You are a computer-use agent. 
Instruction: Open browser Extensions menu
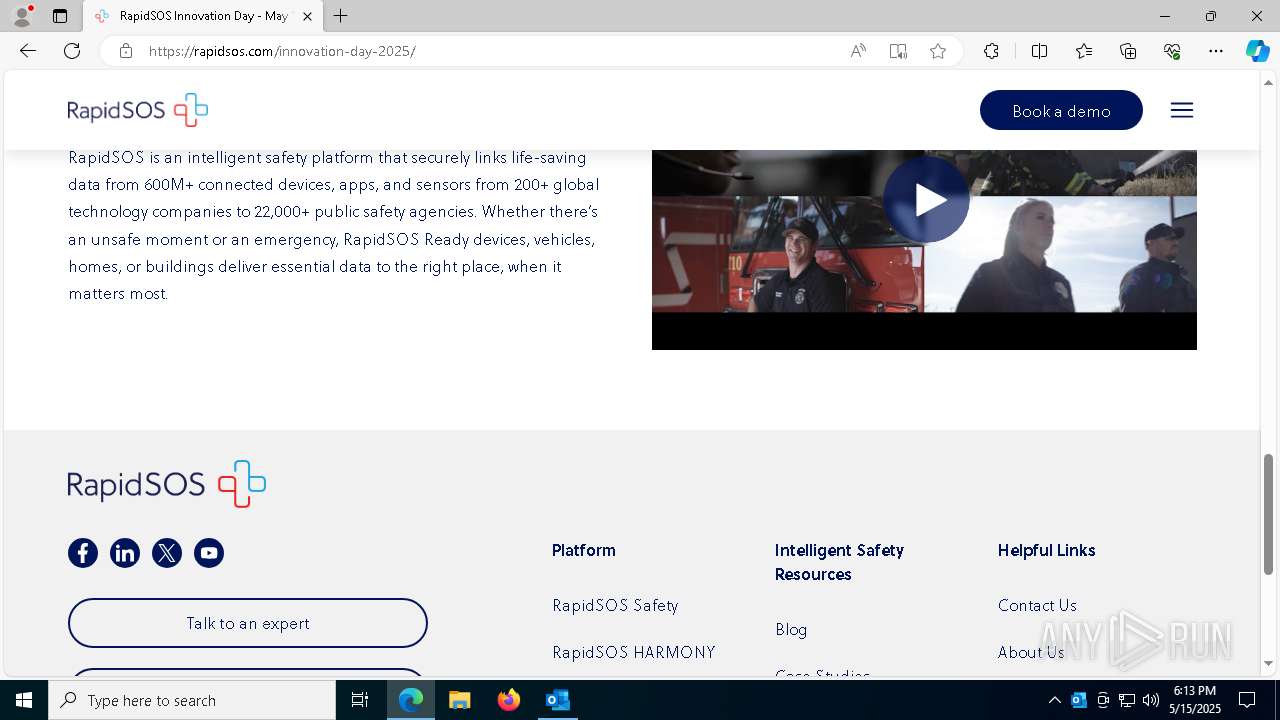(x=991, y=51)
